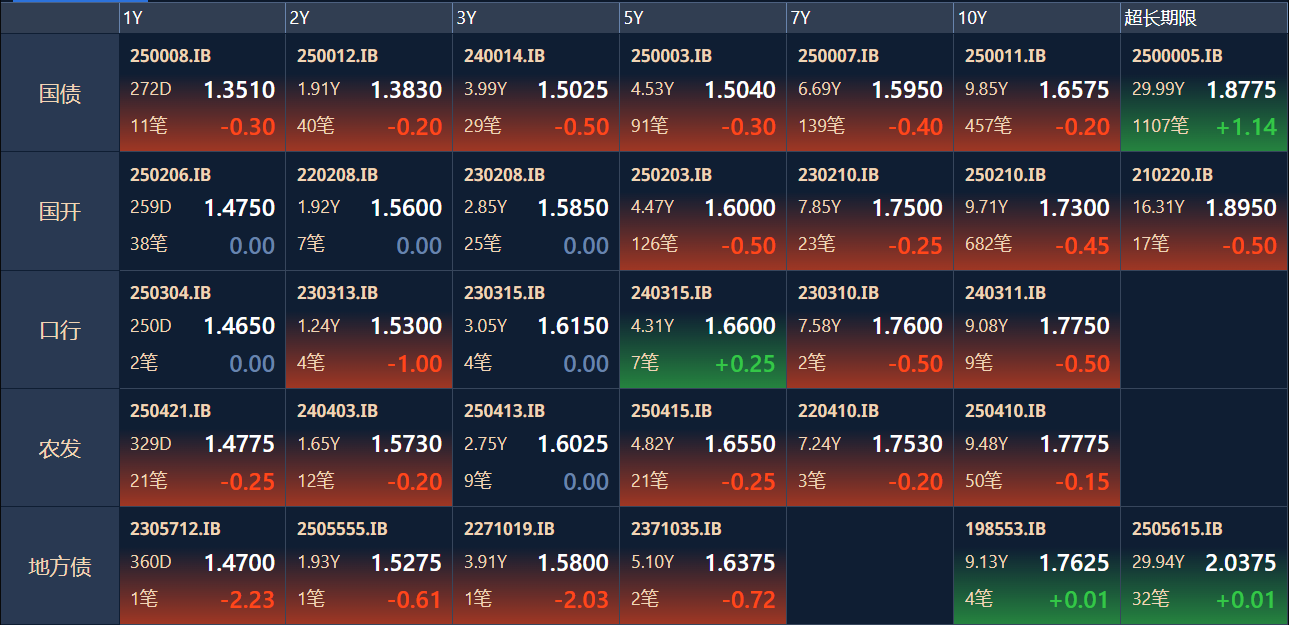Open bond code 230315.IB
This screenshot has width=1289, height=625.
(504, 293)
